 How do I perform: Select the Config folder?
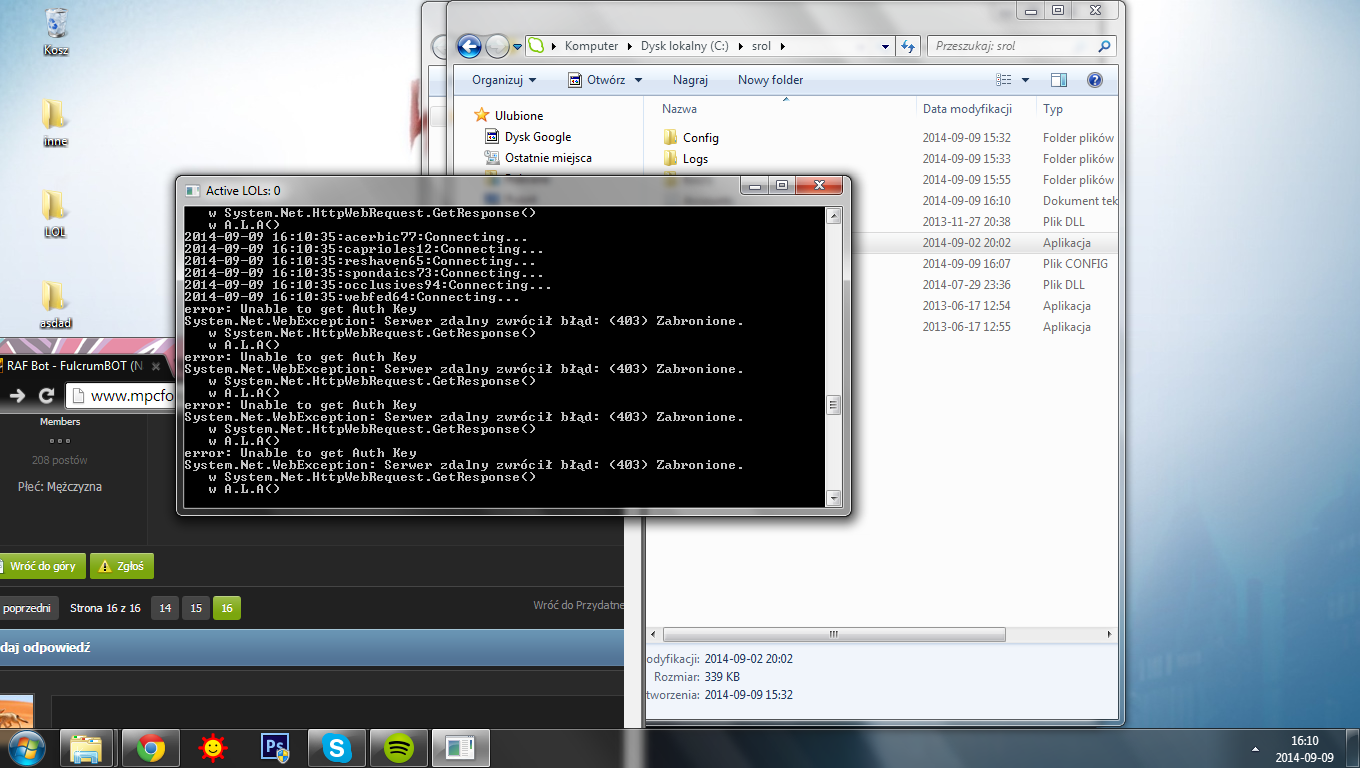(691, 138)
